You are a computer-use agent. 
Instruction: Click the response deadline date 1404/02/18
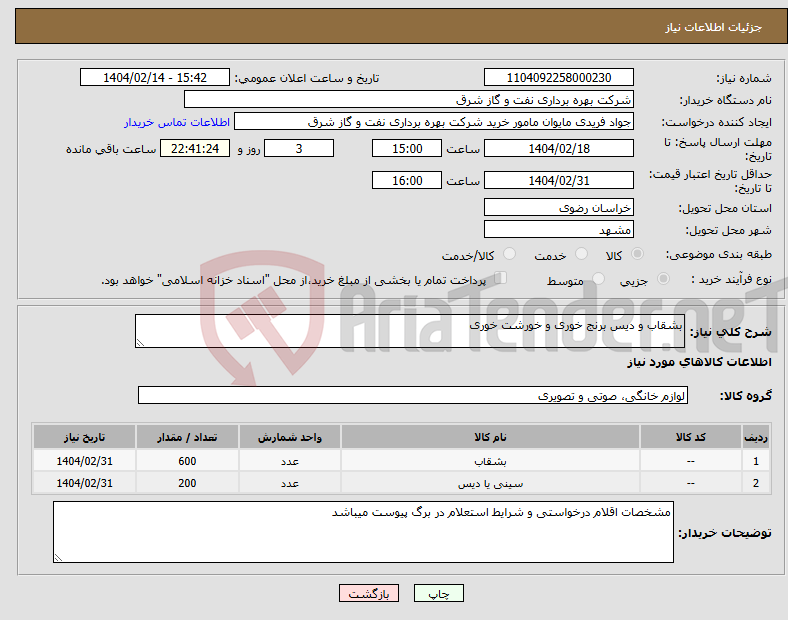(559, 148)
